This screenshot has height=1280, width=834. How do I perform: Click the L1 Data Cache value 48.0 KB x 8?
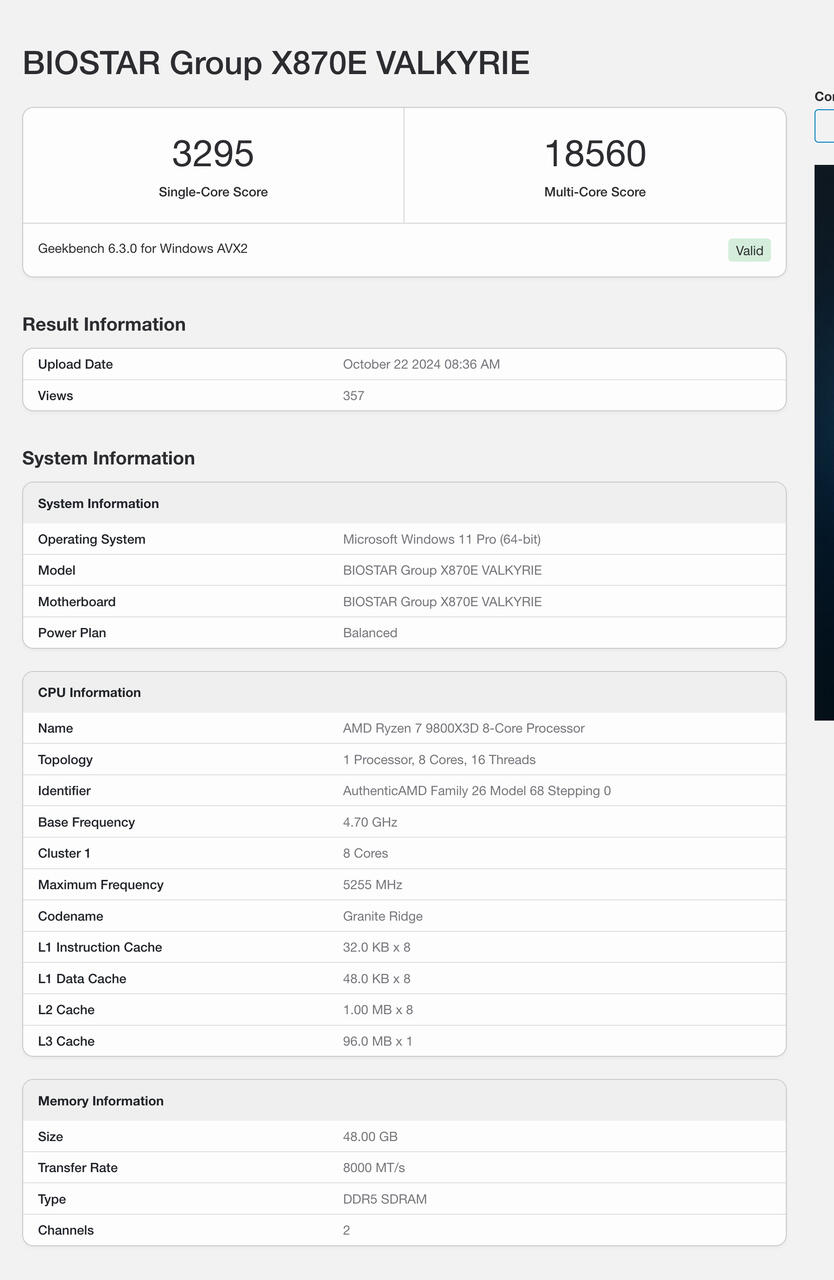tap(376, 979)
